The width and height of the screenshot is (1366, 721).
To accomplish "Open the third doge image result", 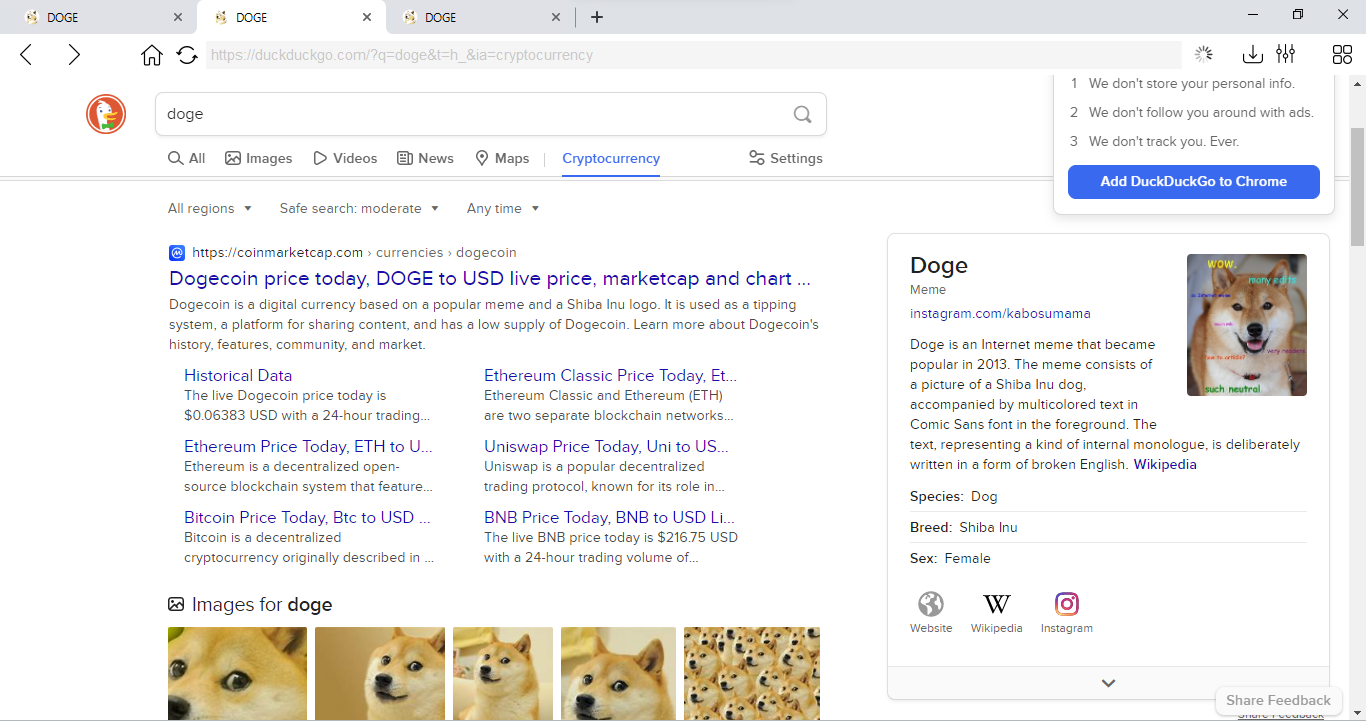I will click(503, 673).
